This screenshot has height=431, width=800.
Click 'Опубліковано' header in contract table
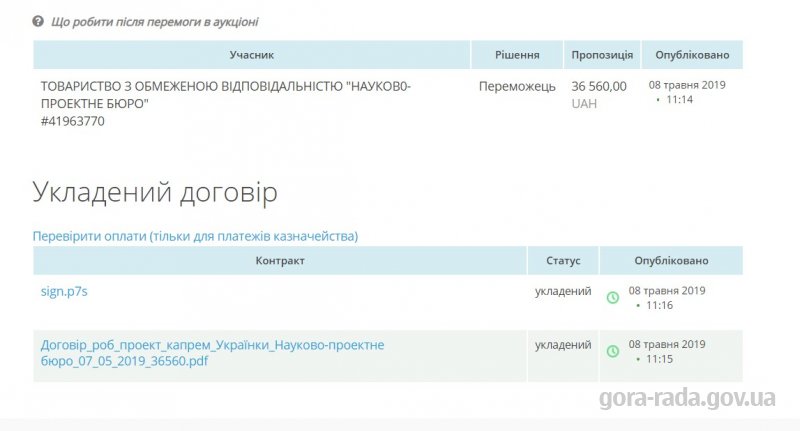(671, 261)
